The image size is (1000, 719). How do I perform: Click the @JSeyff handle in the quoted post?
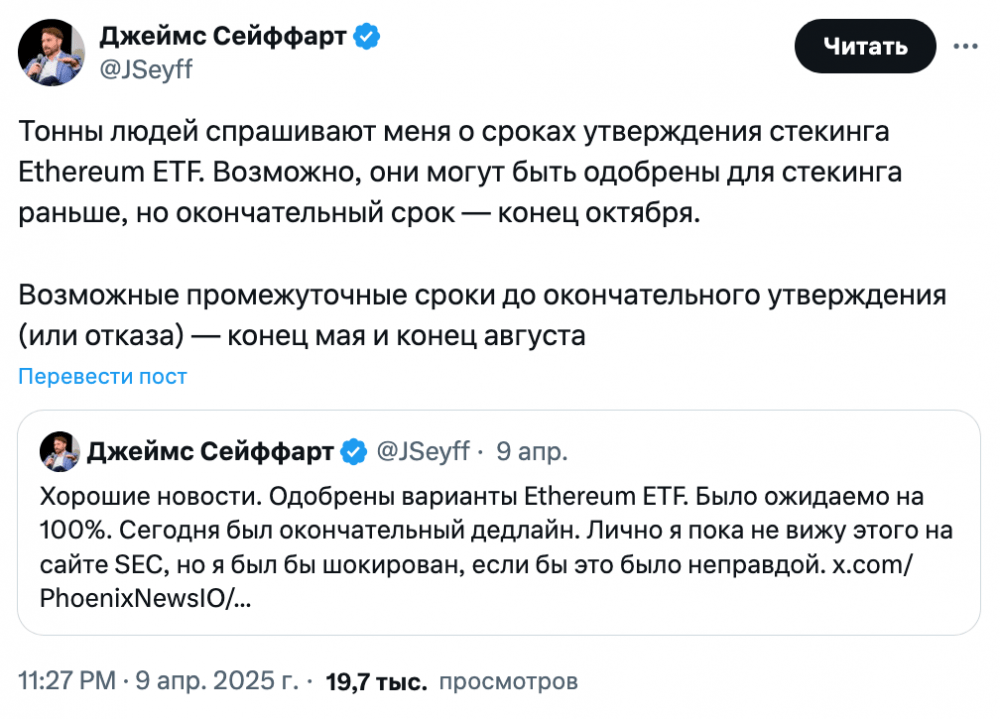(x=422, y=452)
